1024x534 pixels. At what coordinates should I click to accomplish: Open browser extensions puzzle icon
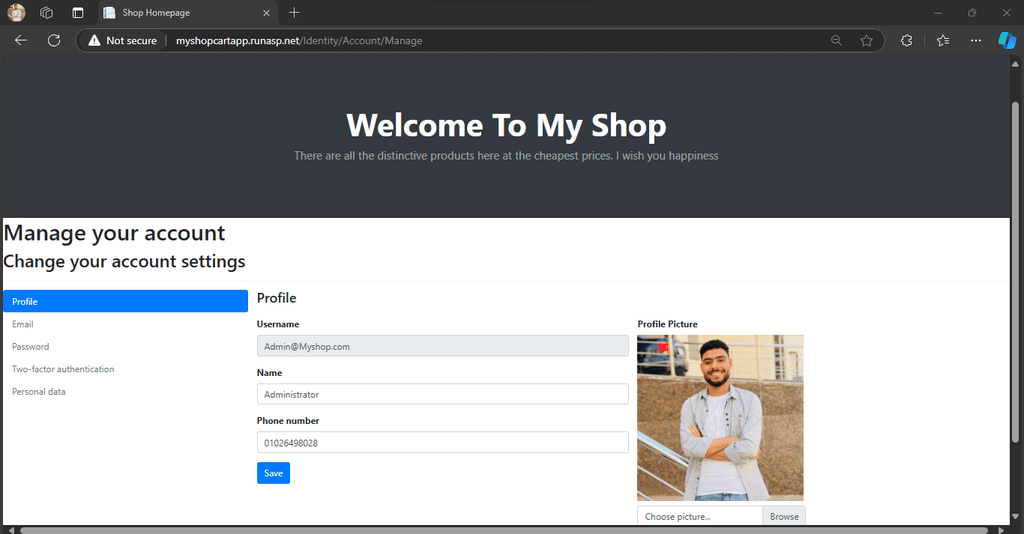coord(906,40)
